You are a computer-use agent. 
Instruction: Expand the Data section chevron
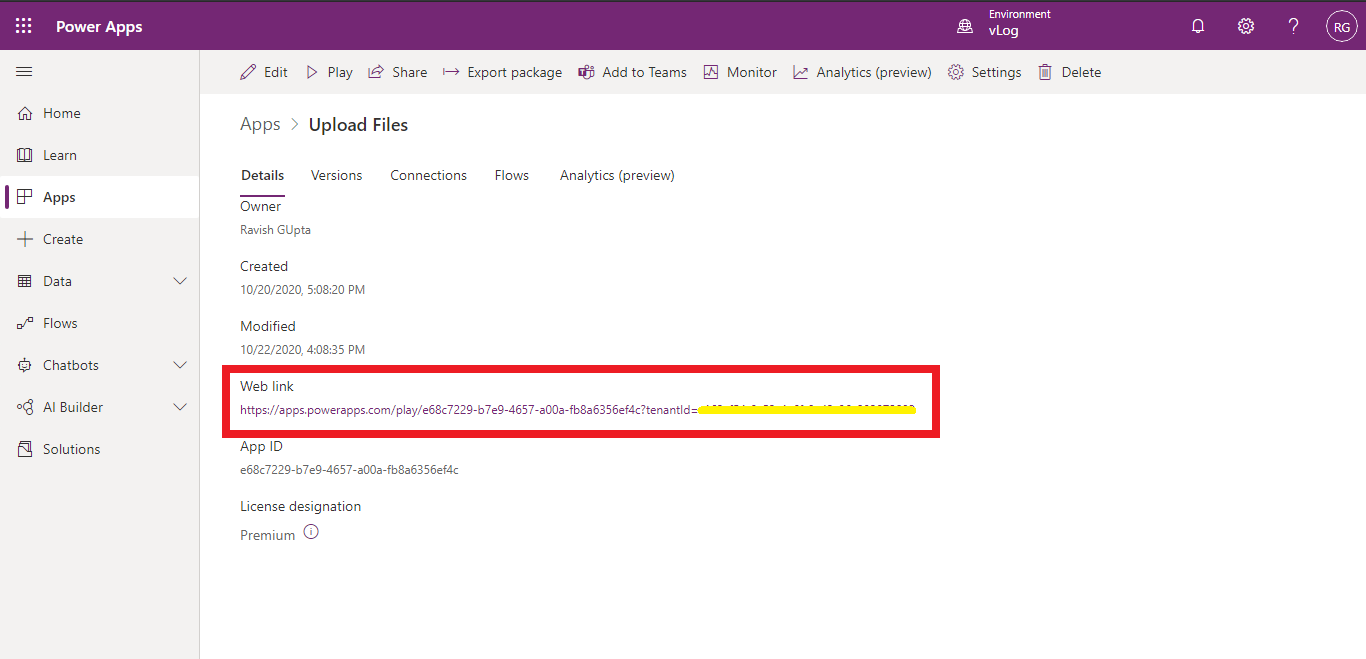pyautogui.click(x=181, y=282)
